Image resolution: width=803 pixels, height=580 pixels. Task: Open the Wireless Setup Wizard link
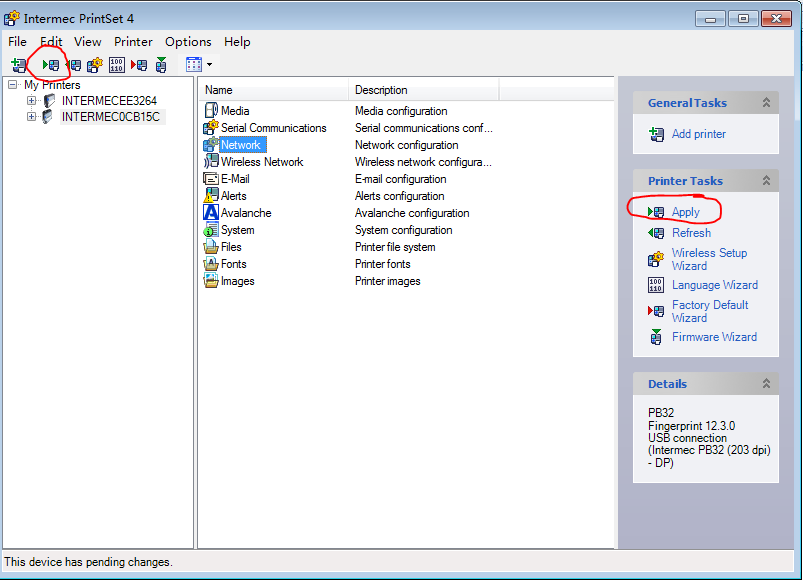point(709,260)
